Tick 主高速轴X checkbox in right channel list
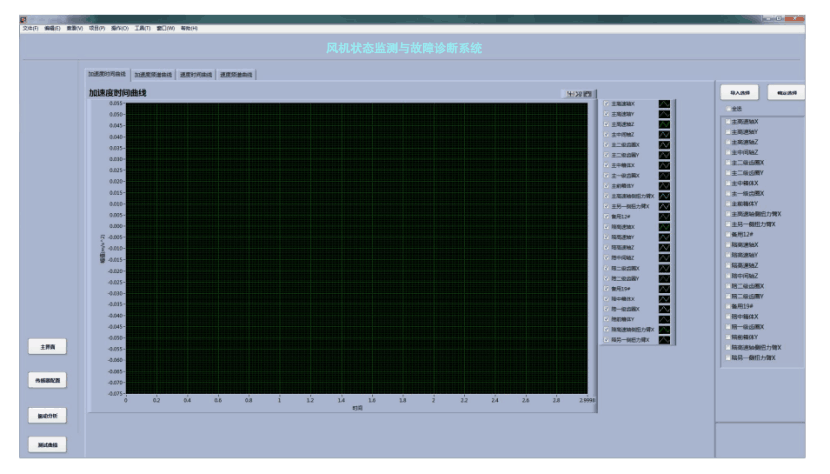This screenshot has height=474, width=830. pyautogui.click(x=728, y=121)
